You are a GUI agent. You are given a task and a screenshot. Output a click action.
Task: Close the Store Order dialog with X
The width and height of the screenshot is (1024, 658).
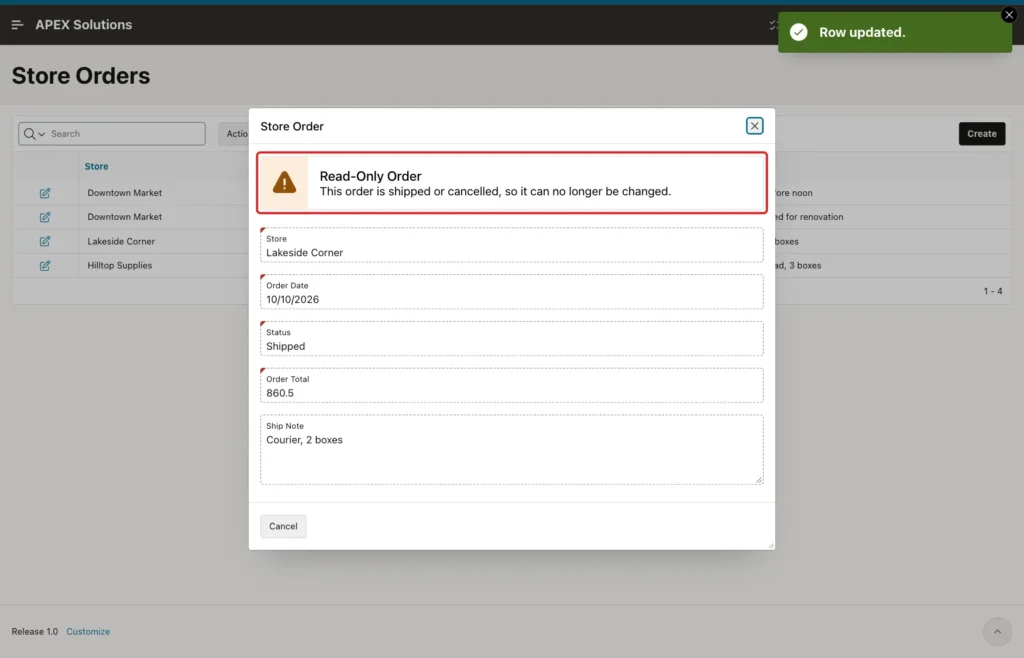pos(754,126)
